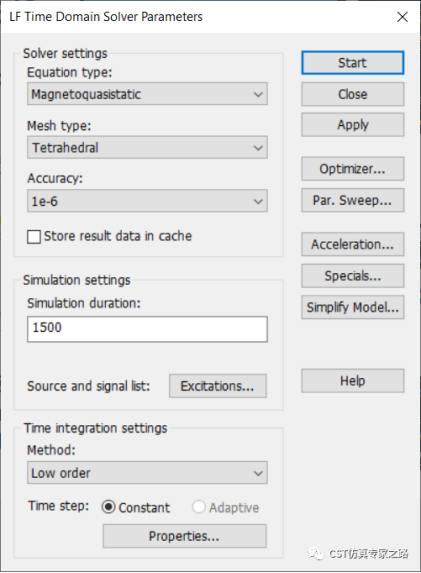The height and width of the screenshot is (573, 421).
Task: Expand the Equation type dropdown
Action: (x=147, y=94)
